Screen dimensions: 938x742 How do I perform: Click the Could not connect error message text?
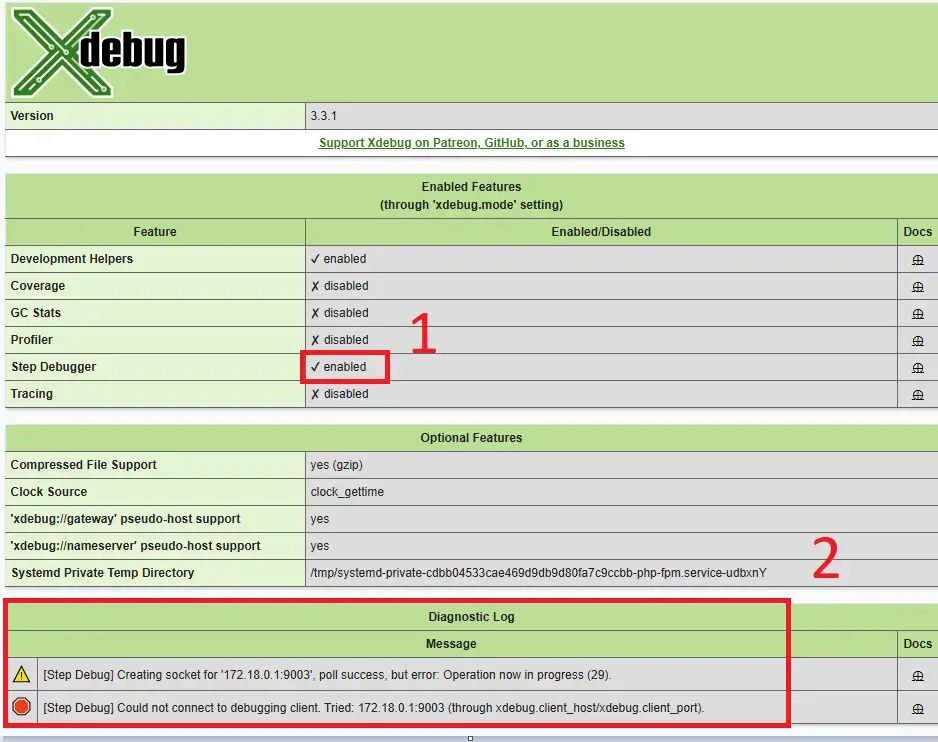pyautogui.click(x=373, y=708)
